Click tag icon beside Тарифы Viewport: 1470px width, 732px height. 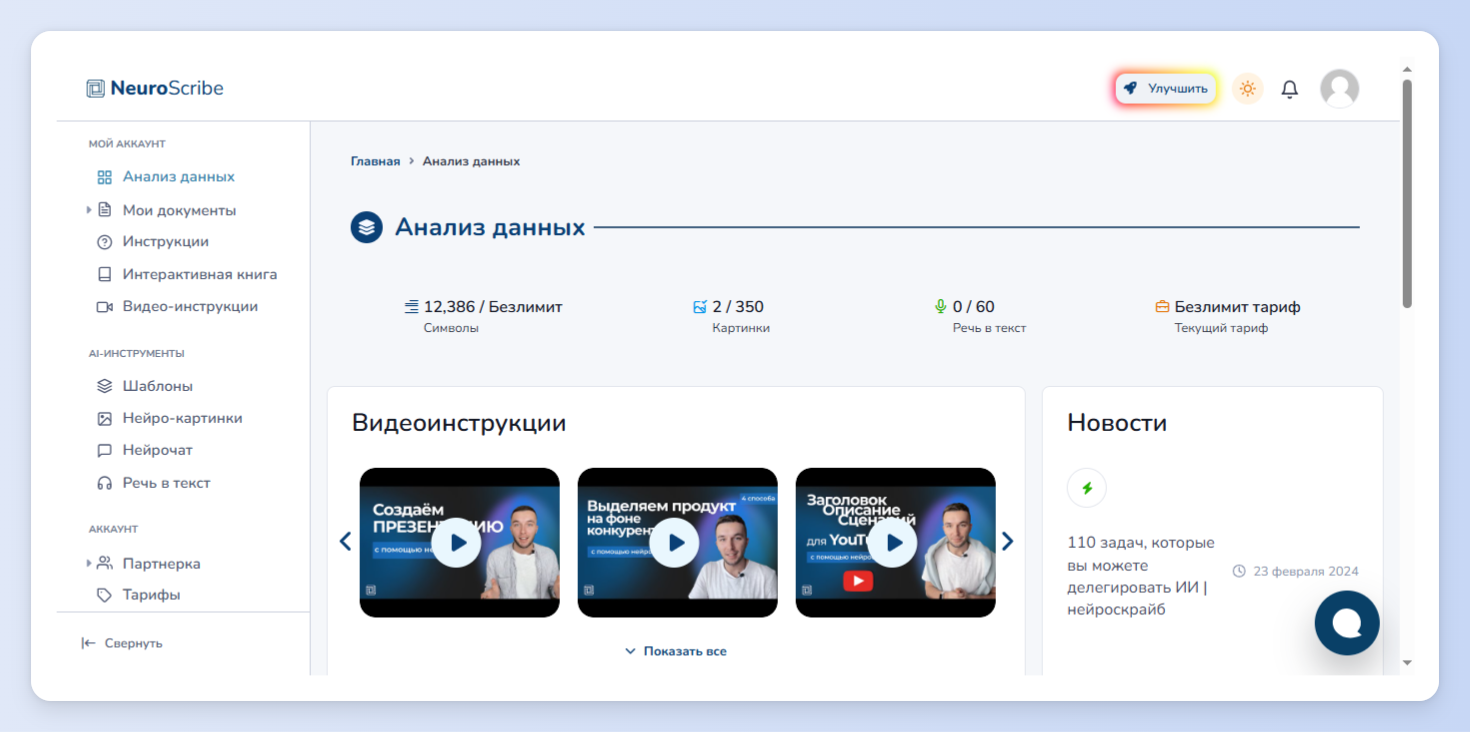coord(104,595)
